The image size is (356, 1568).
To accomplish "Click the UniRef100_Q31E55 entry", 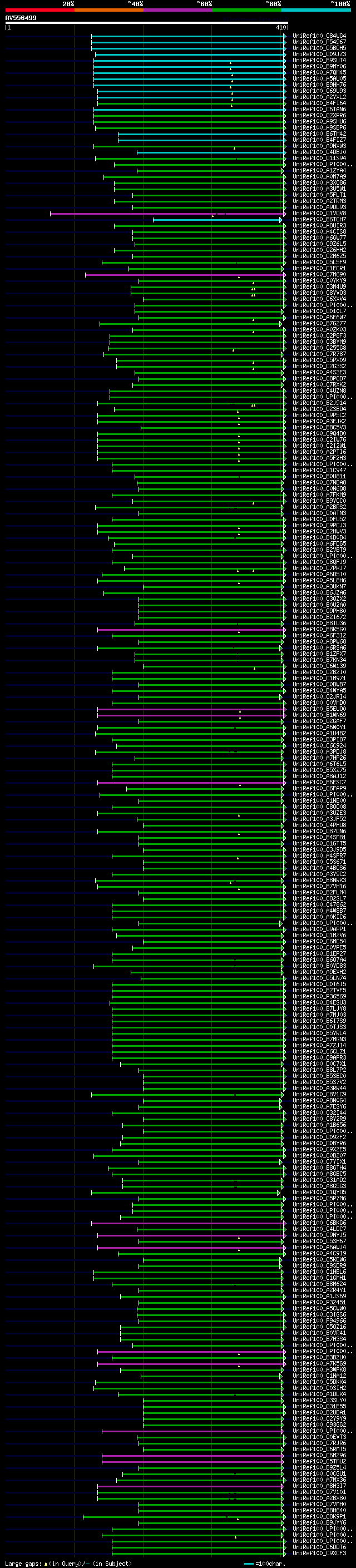I will (x=319, y=1407).
